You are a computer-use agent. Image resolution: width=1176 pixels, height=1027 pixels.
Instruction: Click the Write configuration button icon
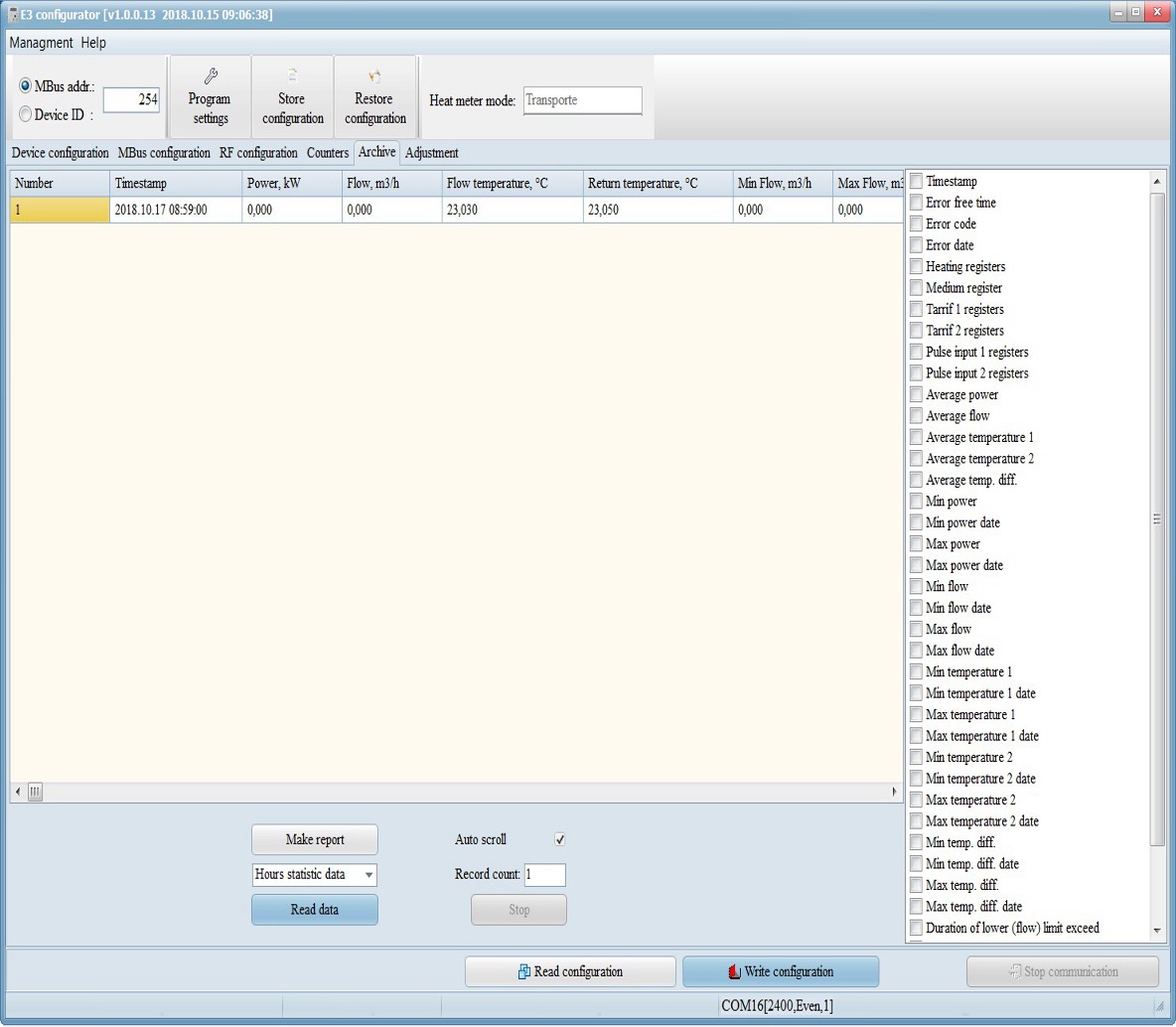734,972
